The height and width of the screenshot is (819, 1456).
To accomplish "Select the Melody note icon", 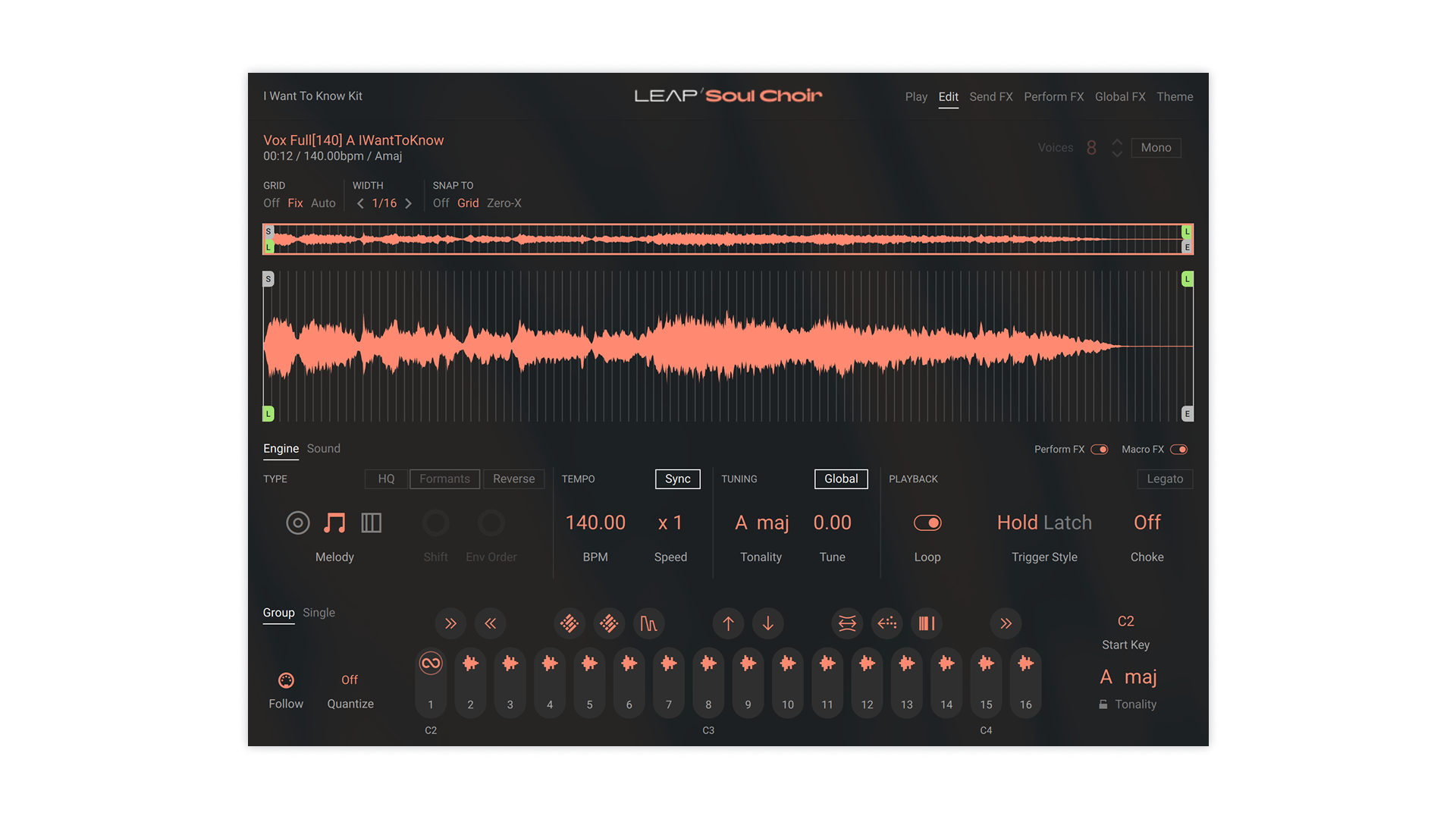I will pyautogui.click(x=334, y=522).
